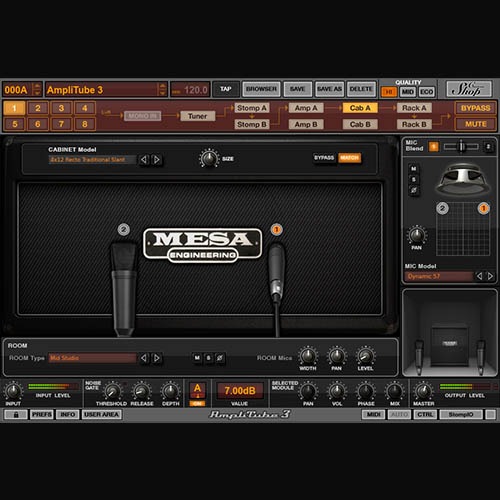Open Rack A module
Image resolution: width=500 pixels, height=500 pixels.
(414, 108)
